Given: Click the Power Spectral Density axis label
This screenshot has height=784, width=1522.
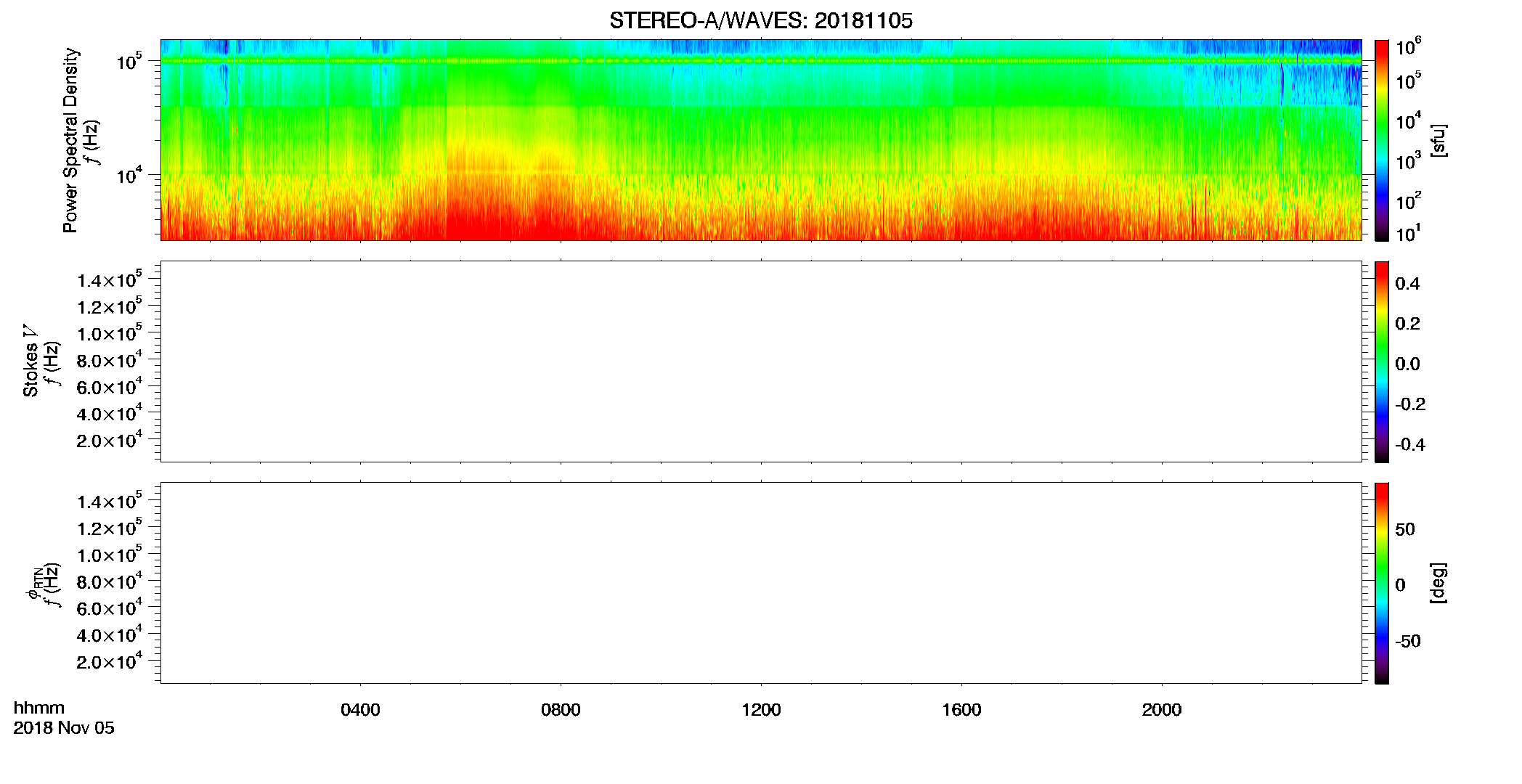Looking at the screenshot, I should coord(70,140).
